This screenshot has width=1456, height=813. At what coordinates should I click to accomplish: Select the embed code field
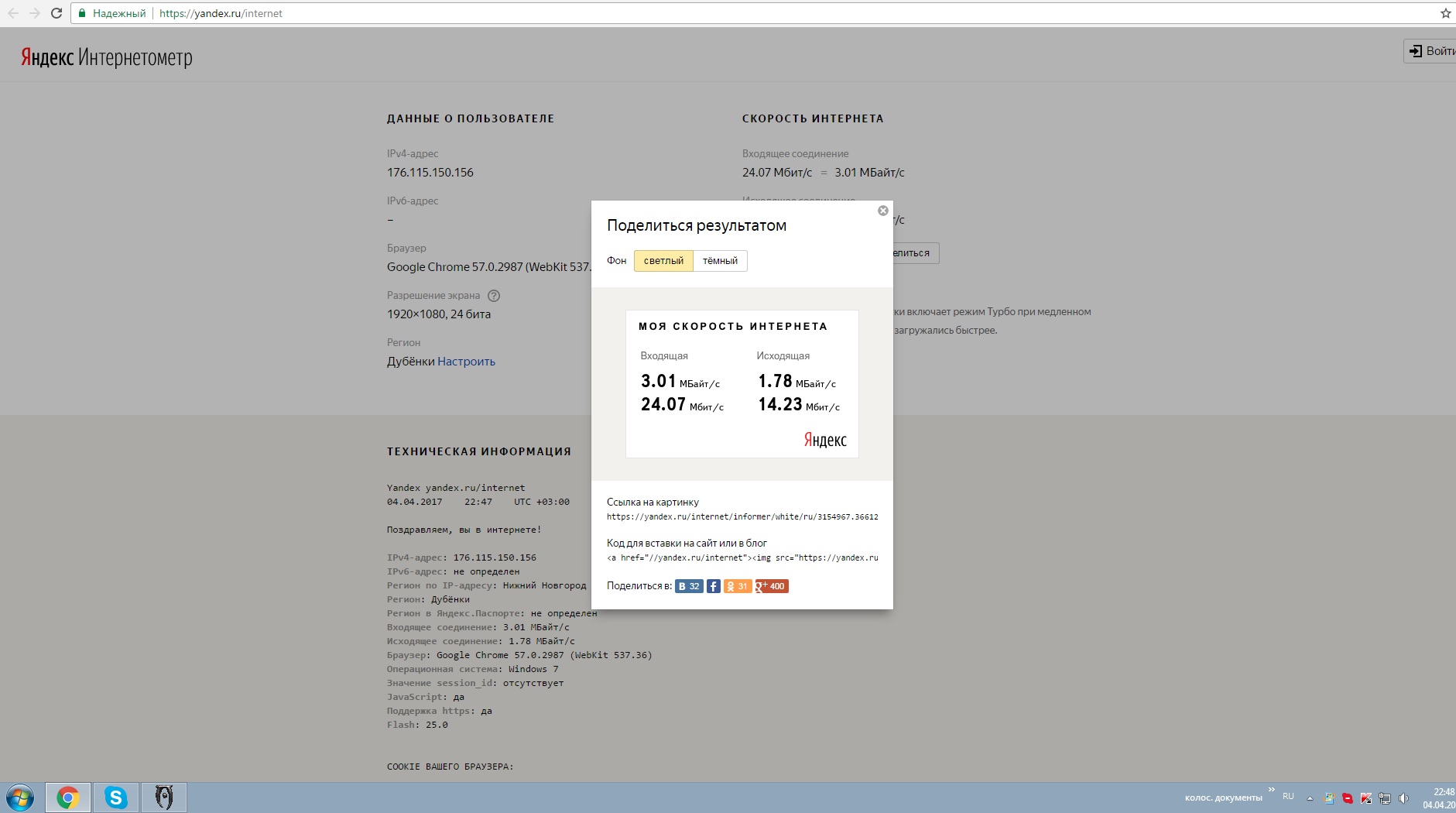tap(742, 557)
